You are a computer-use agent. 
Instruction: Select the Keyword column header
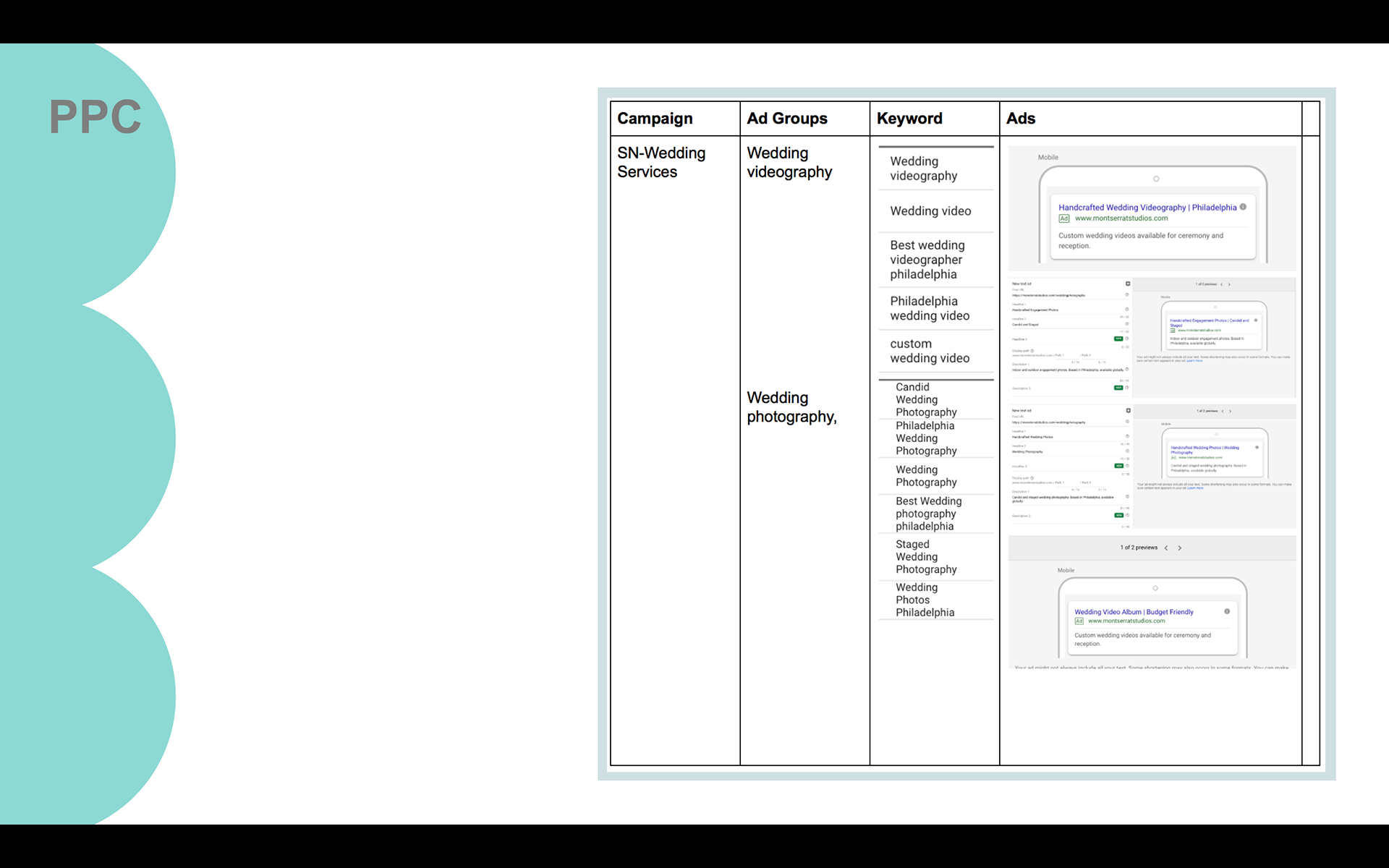[x=909, y=119]
